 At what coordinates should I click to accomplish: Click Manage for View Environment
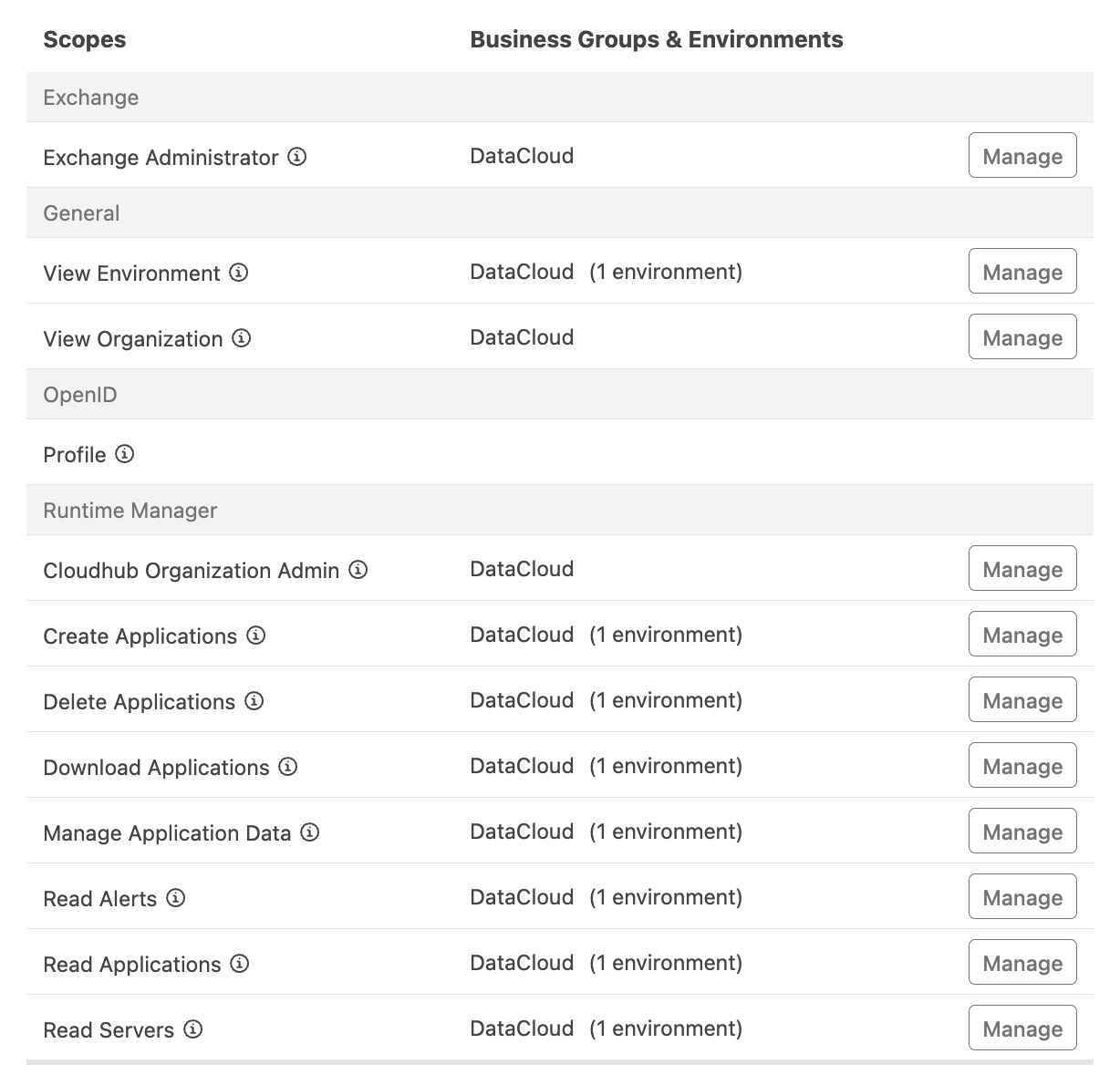(x=1021, y=271)
